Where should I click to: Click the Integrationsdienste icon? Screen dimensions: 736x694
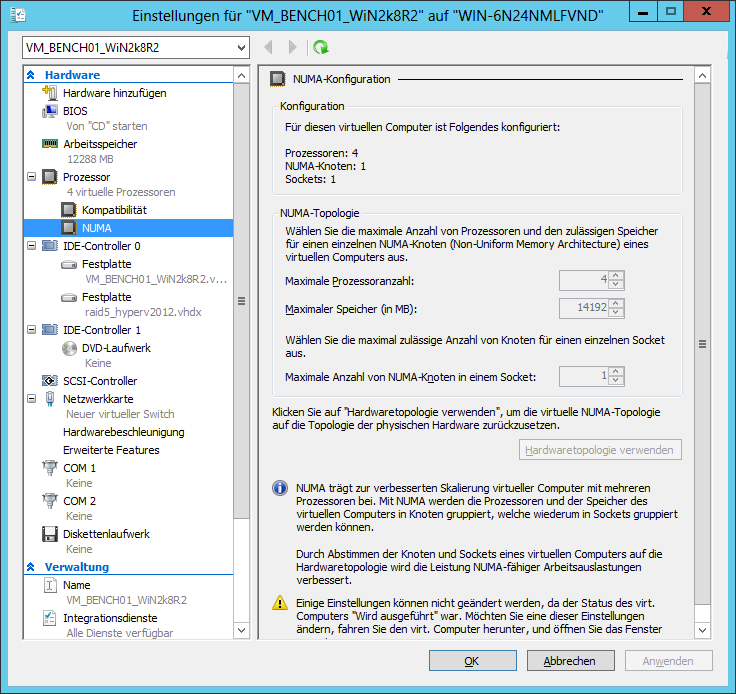(x=49, y=619)
